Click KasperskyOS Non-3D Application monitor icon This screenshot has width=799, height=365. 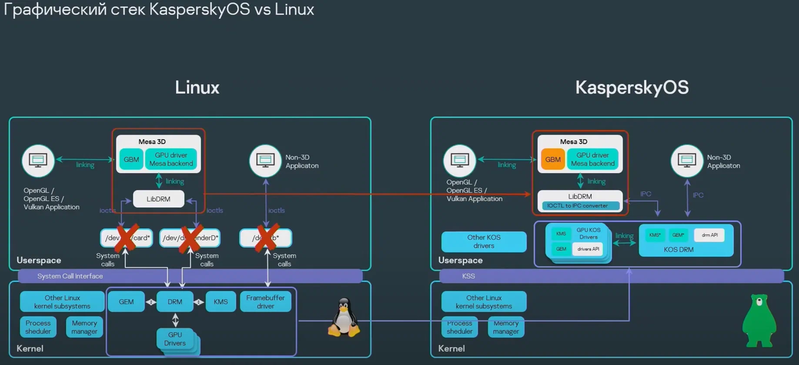687,161
